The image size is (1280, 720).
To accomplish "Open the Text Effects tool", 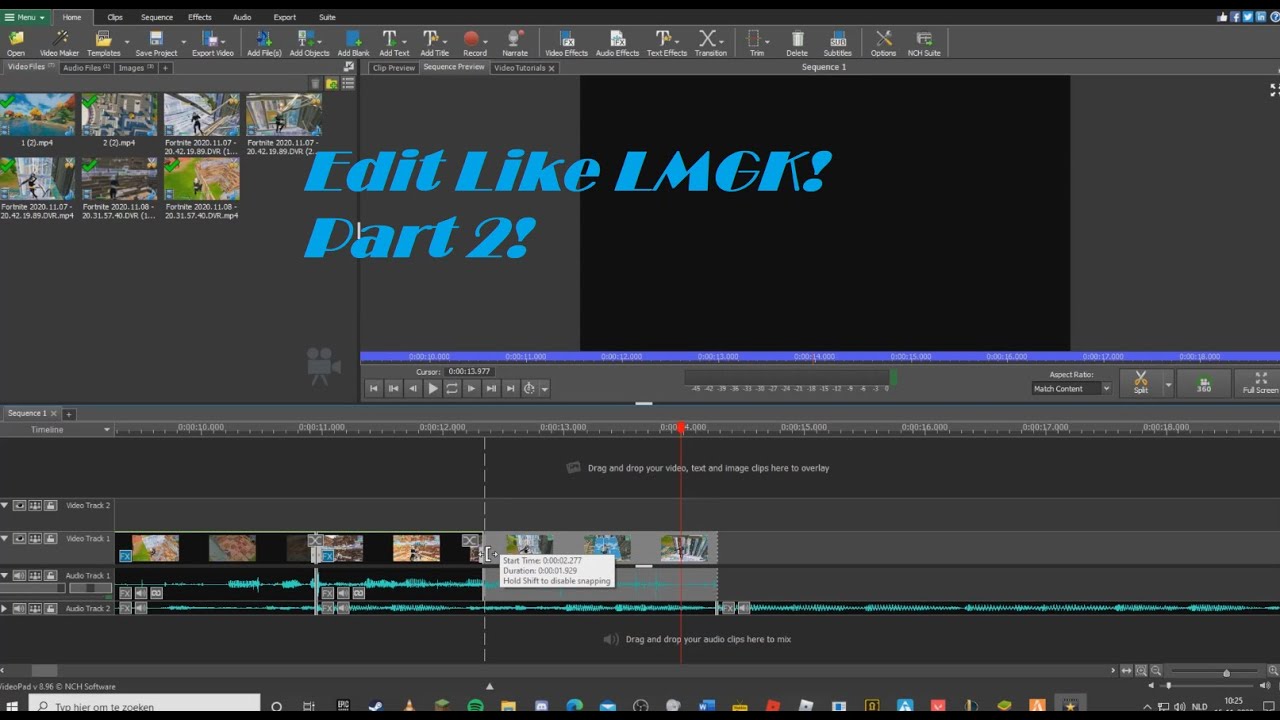I will tap(666, 43).
